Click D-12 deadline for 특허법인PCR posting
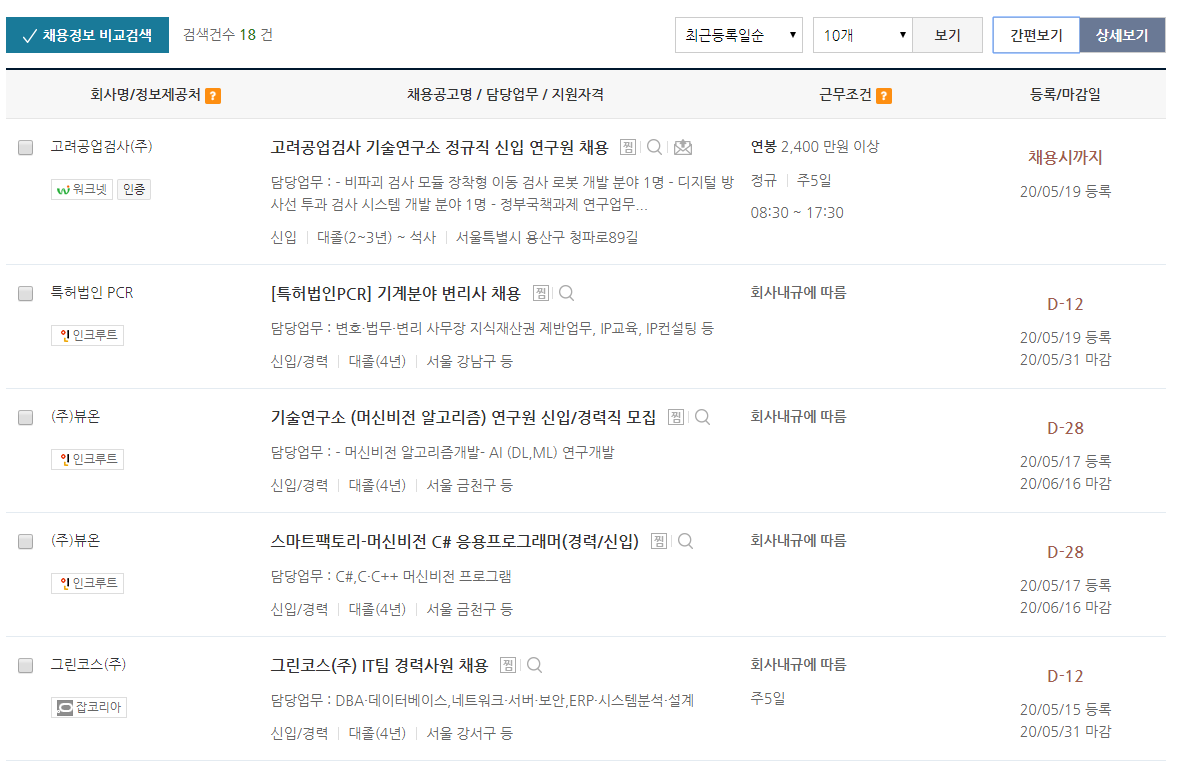This screenshot has width=1177, height=768. [x=1065, y=304]
